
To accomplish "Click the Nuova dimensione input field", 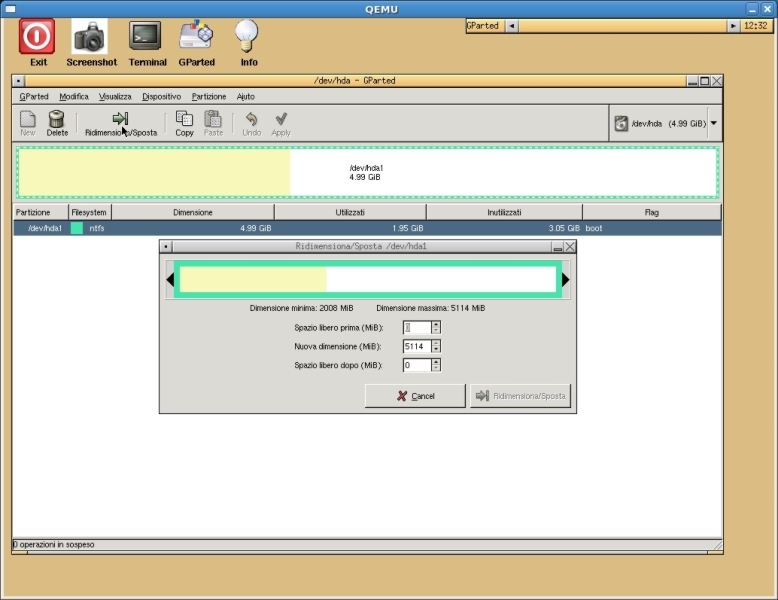I will tap(417, 346).
